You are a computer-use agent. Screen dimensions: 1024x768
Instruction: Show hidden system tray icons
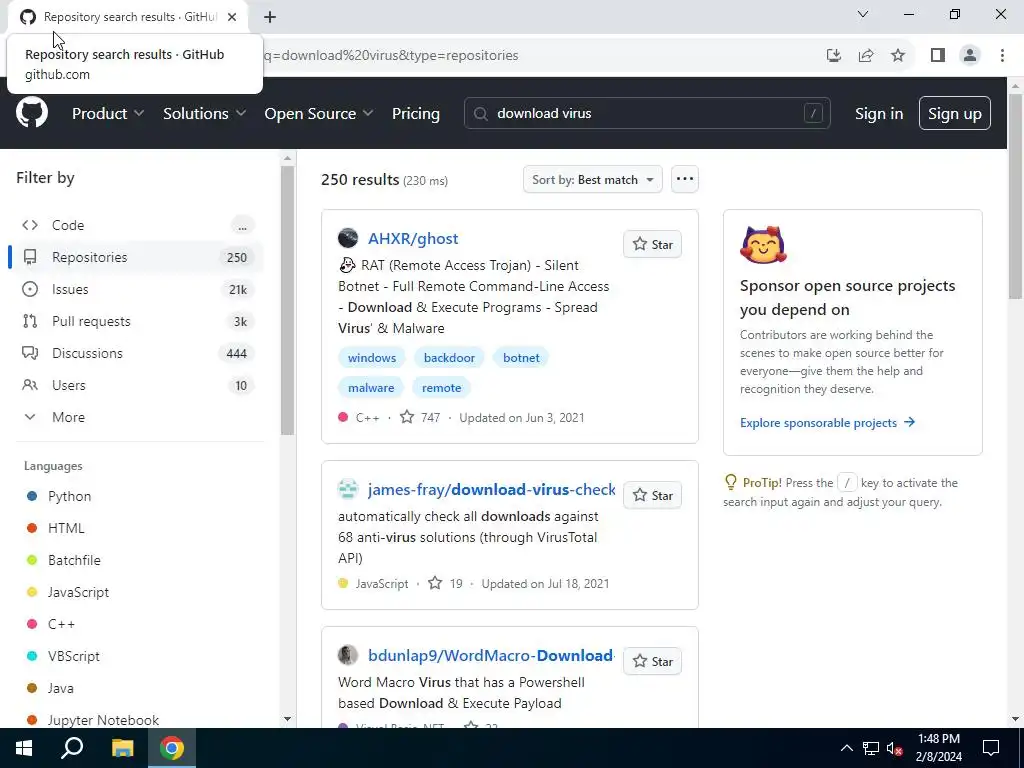(x=846, y=748)
